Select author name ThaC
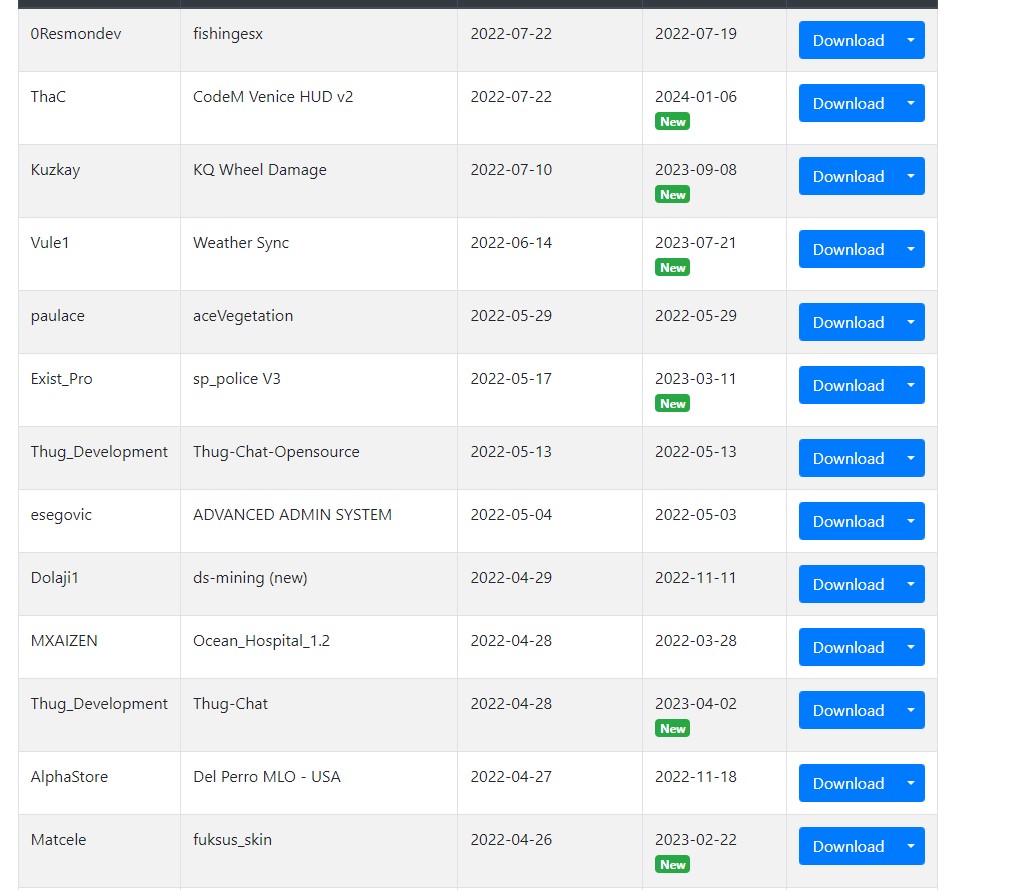 point(48,97)
